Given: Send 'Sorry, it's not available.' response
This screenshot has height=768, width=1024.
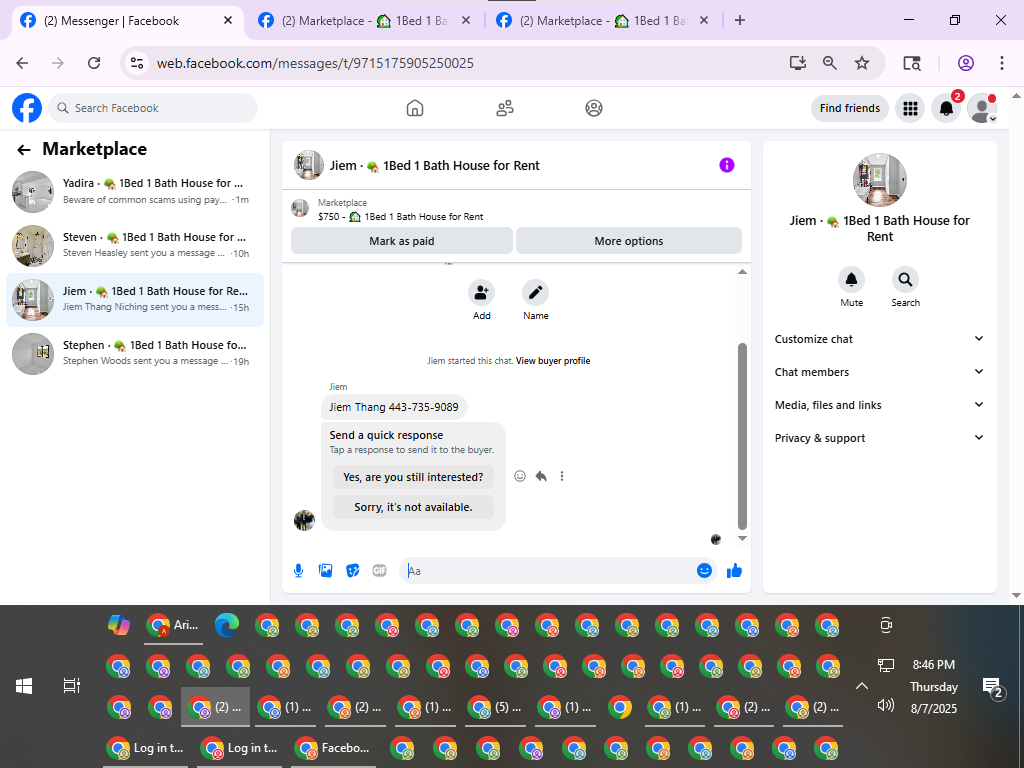Looking at the screenshot, I should (x=413, y=507).
